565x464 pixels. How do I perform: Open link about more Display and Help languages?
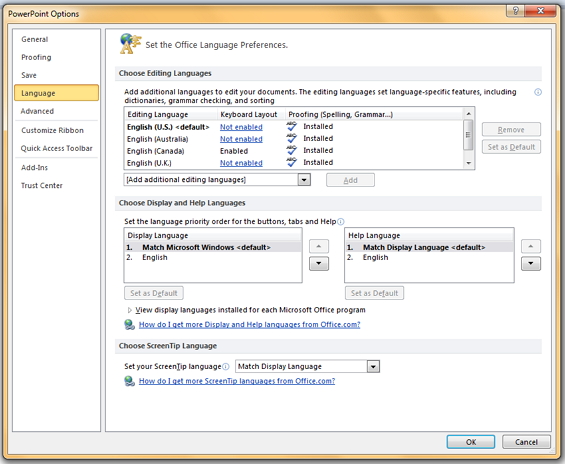[249, 325]
